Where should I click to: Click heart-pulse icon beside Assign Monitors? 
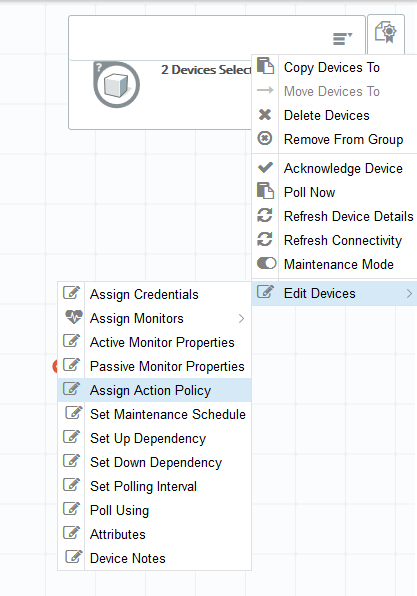pos(74,316)
